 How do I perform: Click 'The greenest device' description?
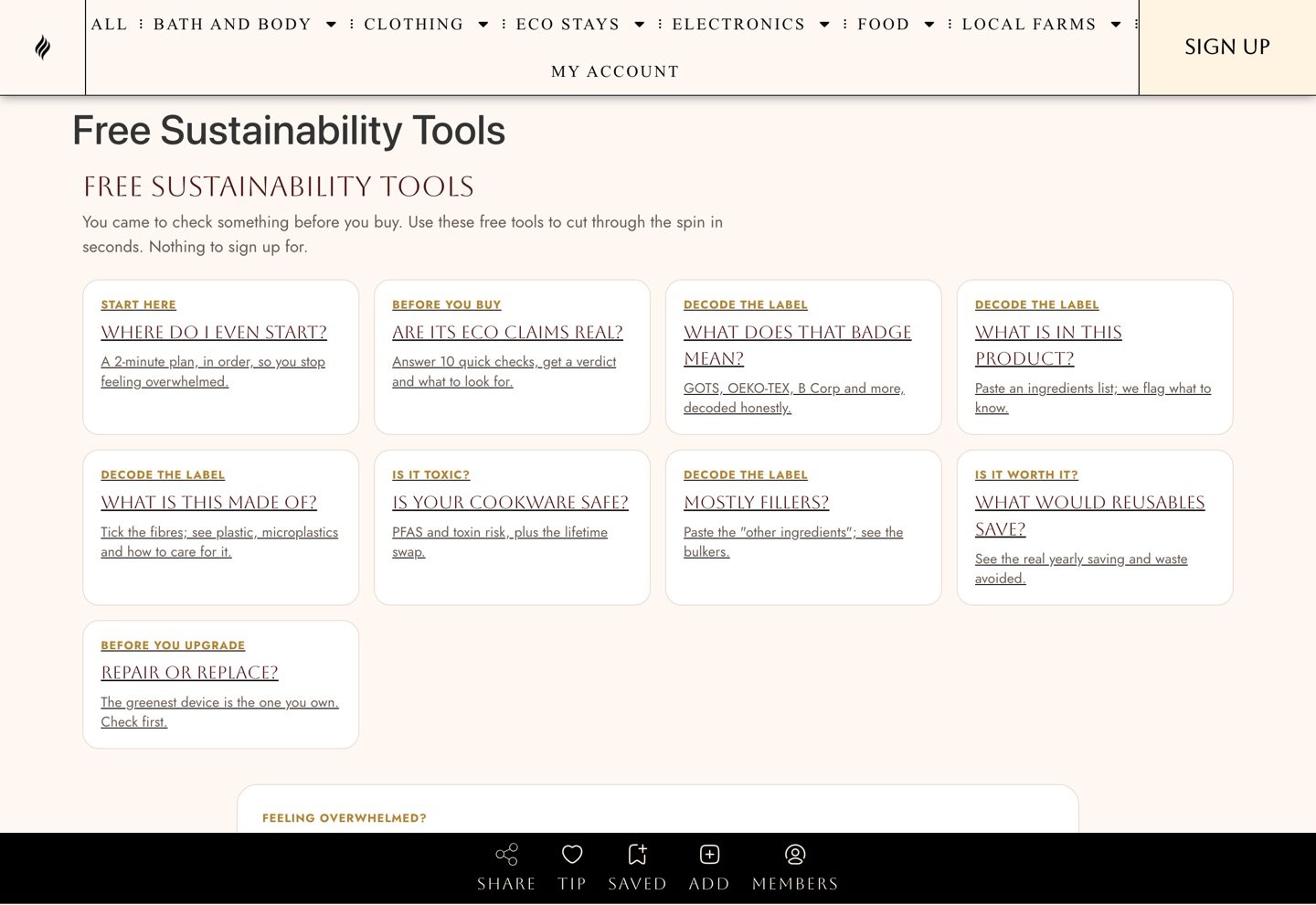tap(219, 711)
